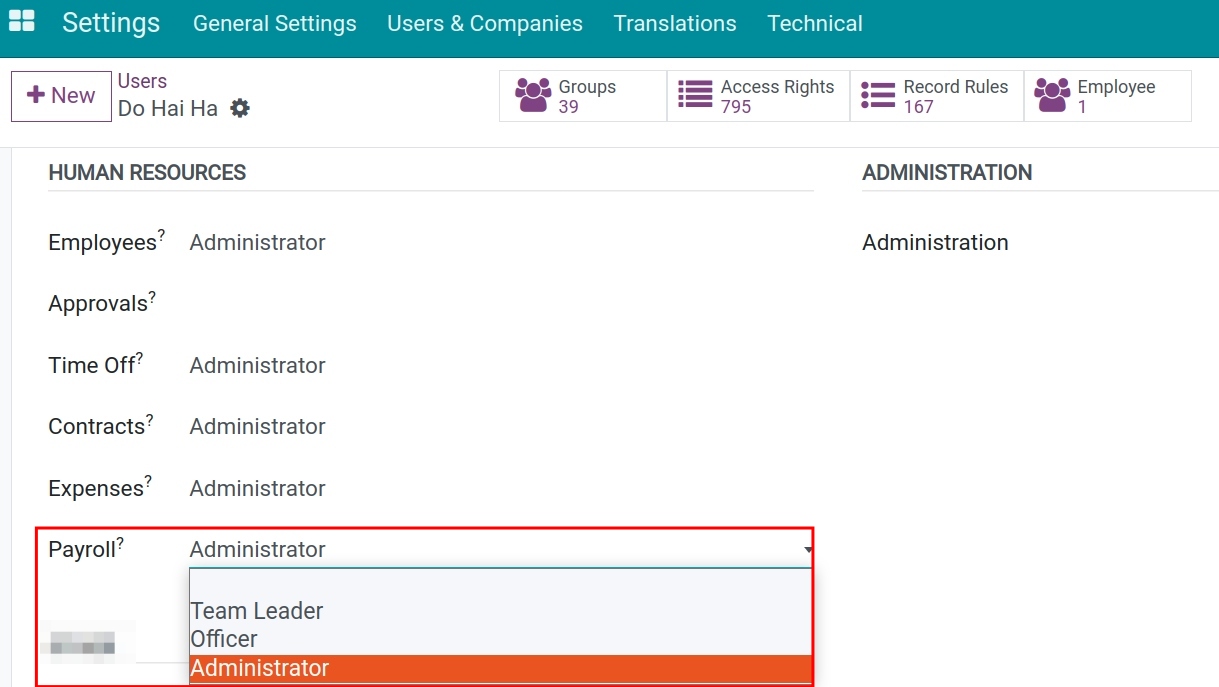Image resolution: width=1219 pixels, height=687 pixels.
Task: Click the Groups people icon
Action: tap(533, 96)
